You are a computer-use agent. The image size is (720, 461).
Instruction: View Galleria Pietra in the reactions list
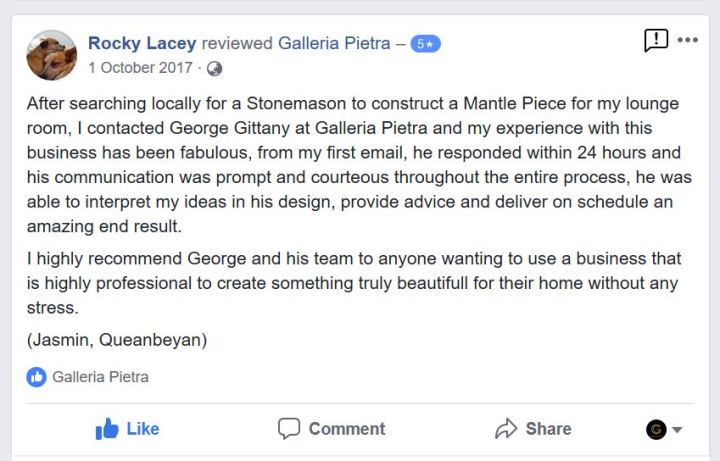(100, 377)
